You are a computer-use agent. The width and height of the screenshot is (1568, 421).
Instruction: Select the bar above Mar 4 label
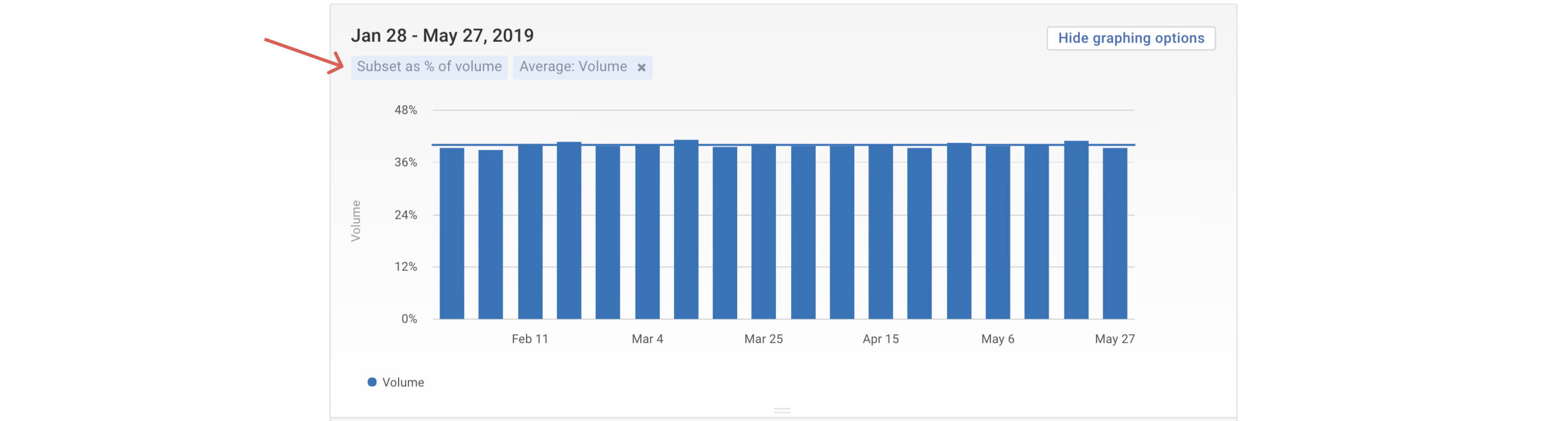point(647,231)
